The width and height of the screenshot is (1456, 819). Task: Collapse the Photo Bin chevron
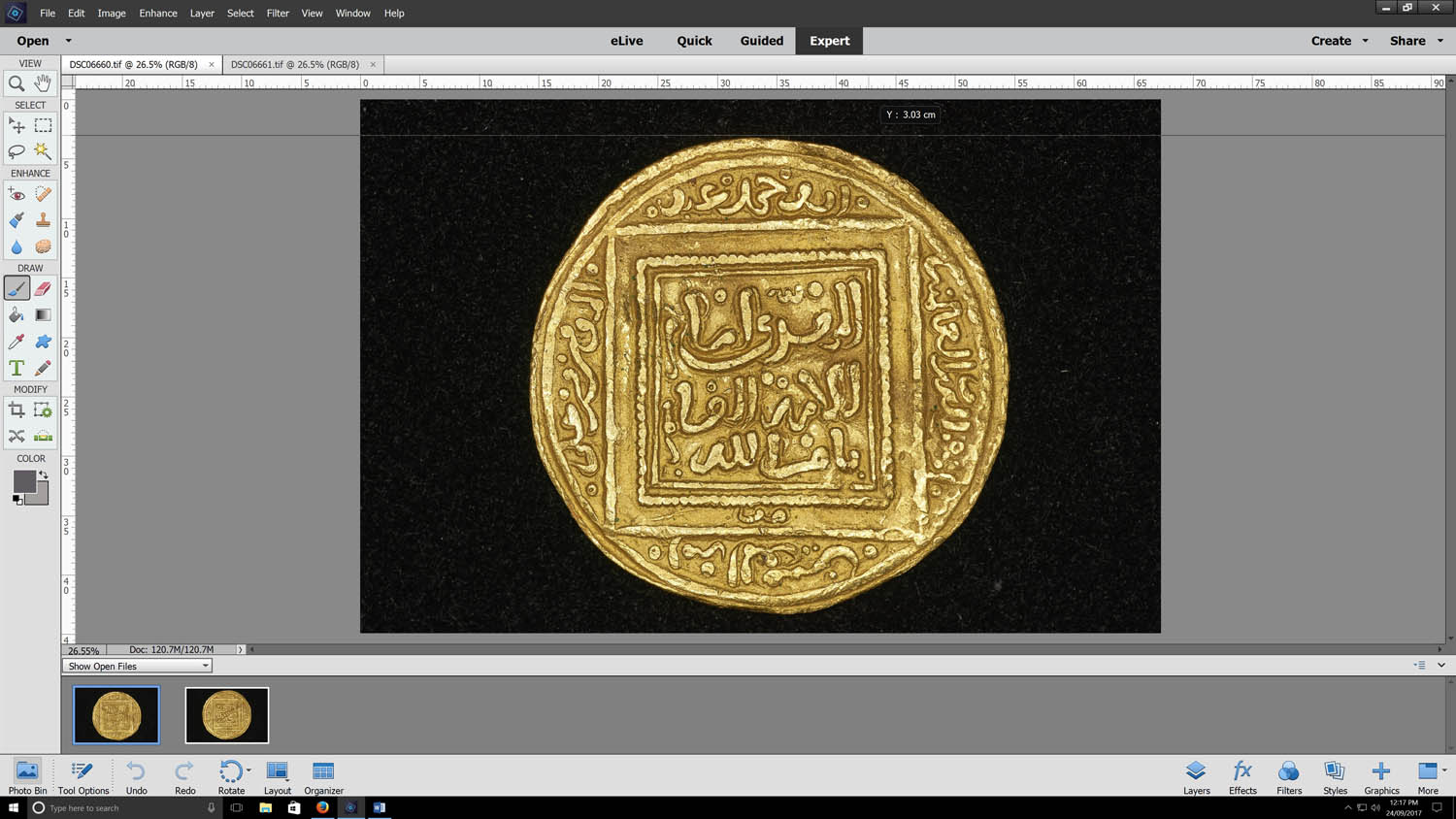click(x=1441, y=665)
